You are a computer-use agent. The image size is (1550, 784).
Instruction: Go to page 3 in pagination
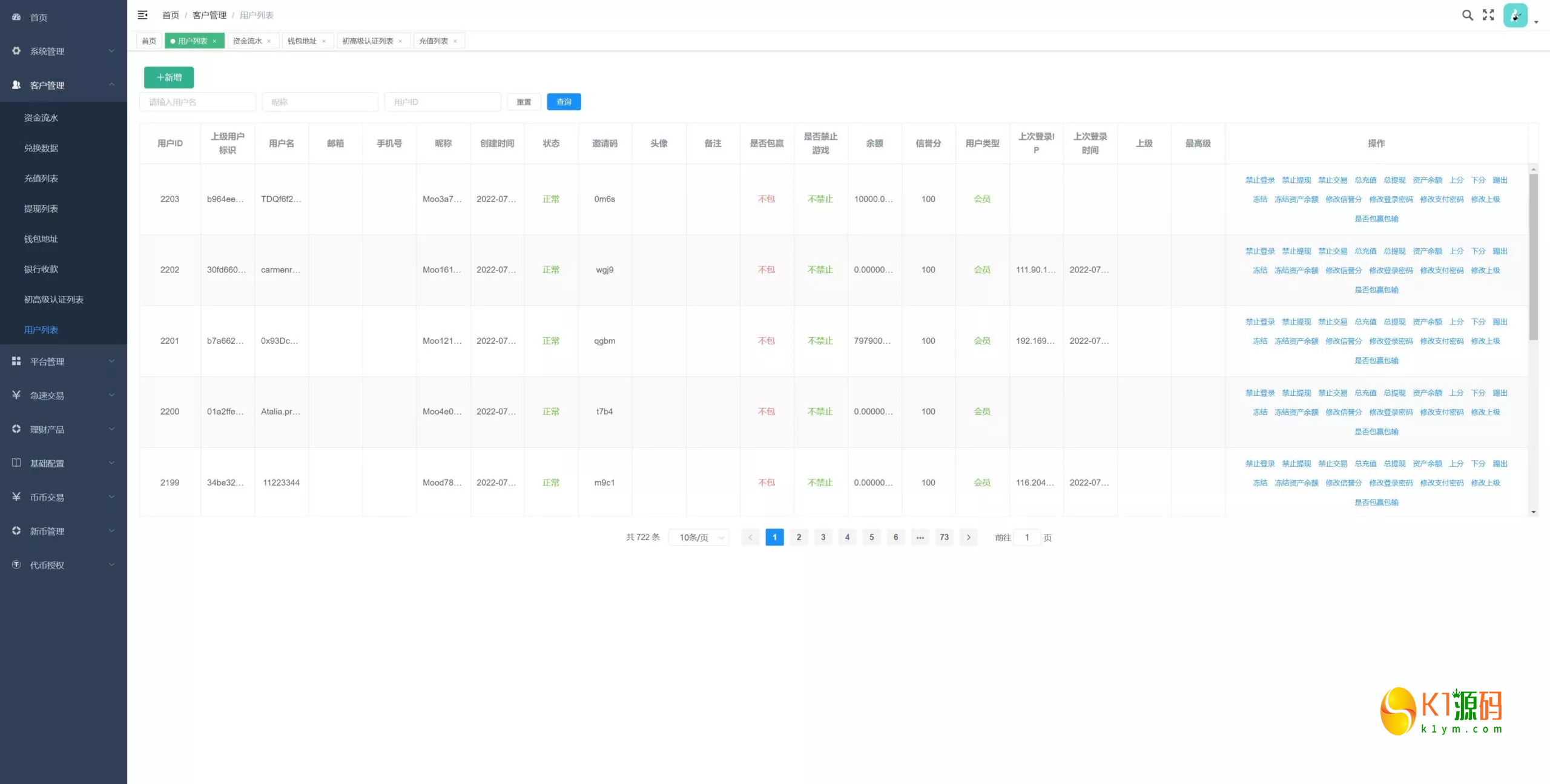(823, 537)
